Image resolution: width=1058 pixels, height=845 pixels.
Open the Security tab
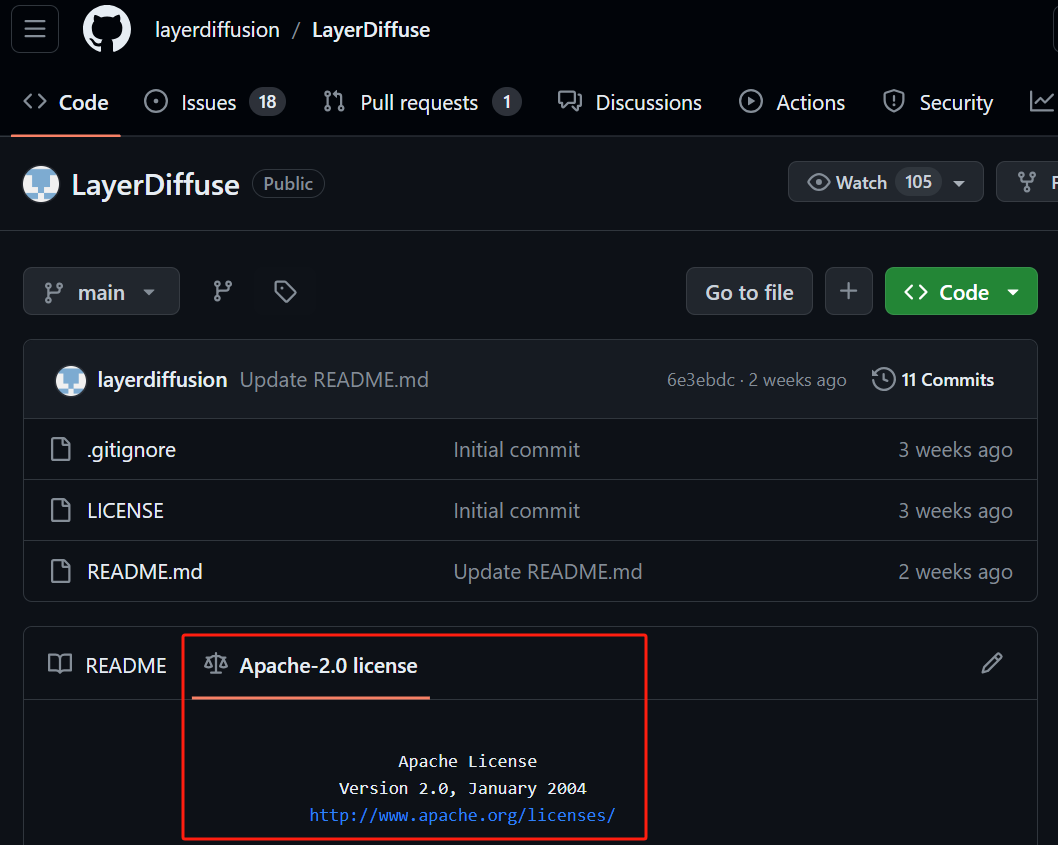(938, 103)
